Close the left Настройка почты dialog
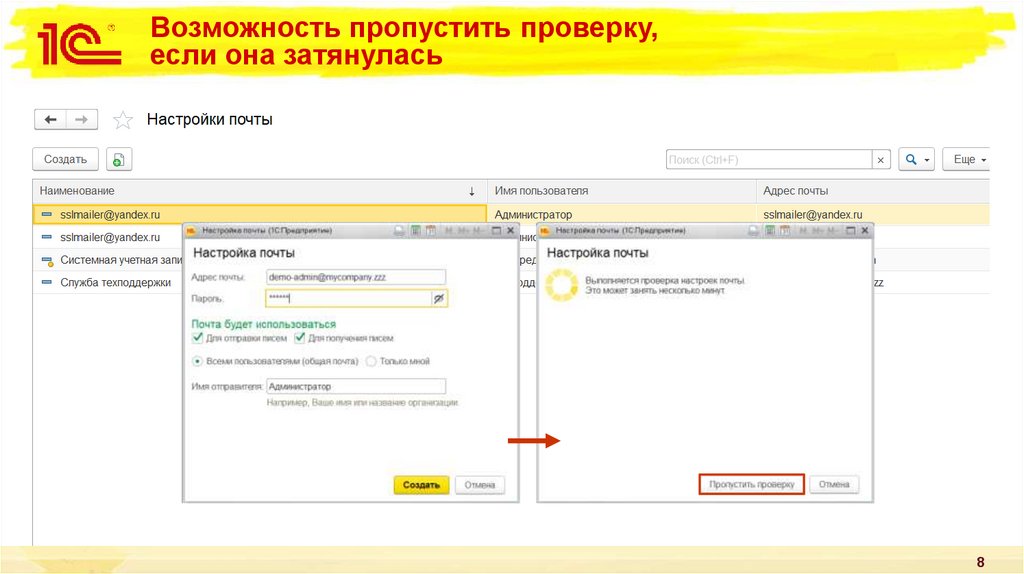1024x574 pixels. 511,231
